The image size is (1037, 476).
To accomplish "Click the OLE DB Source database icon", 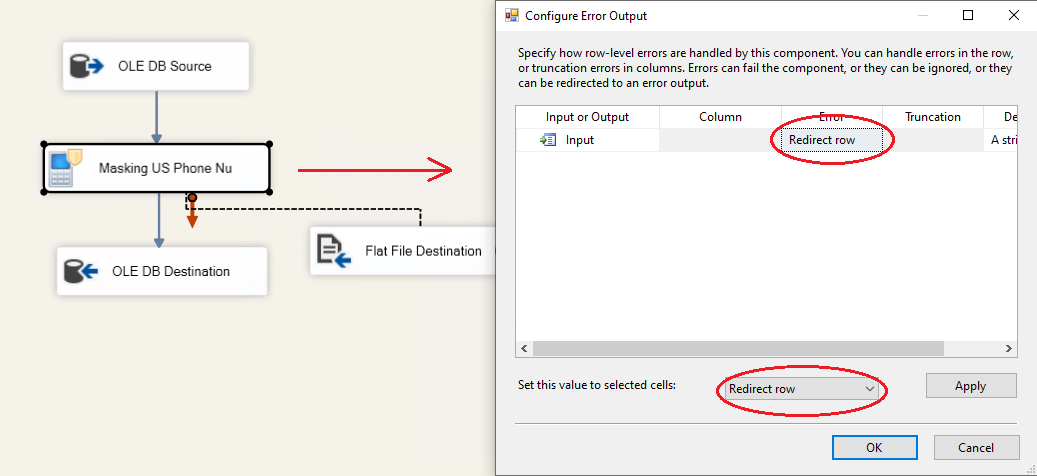I will coord(86,67).
